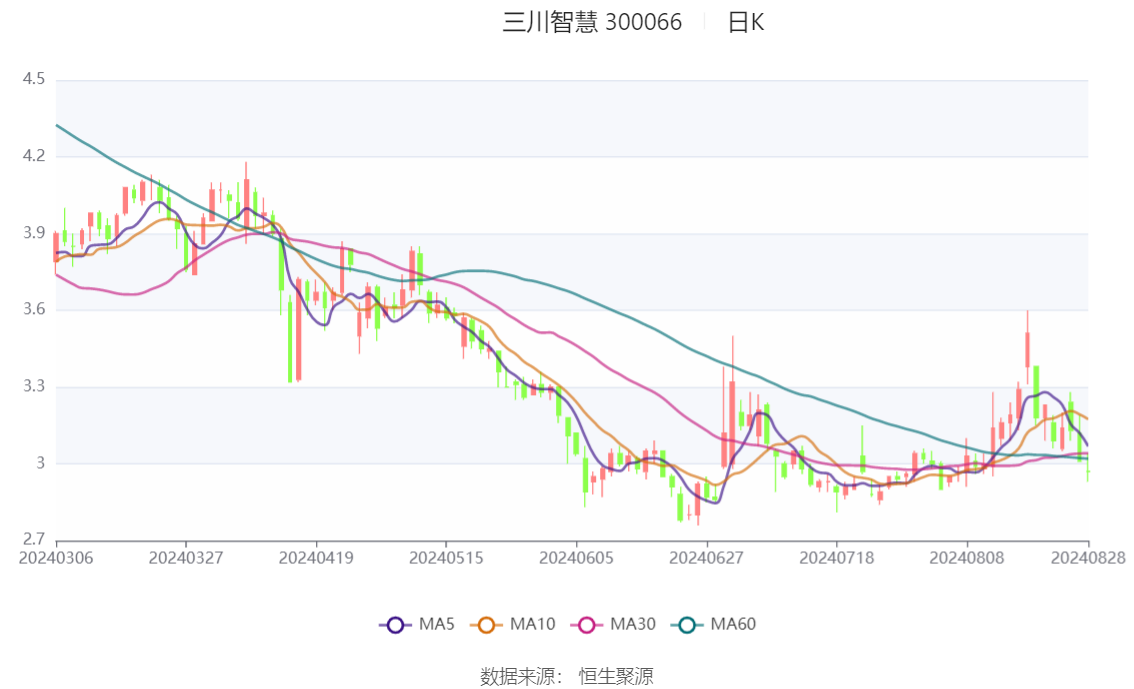This screenshot has width=1134, height=689.
Task: Click the long green candlestick dropping to 3.3 in April
Action: coord(290,341)
